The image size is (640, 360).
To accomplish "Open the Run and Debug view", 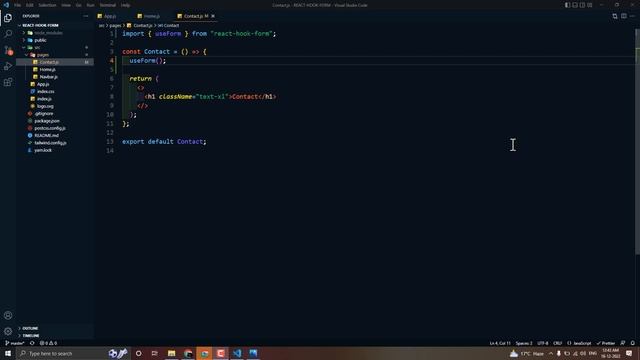I will pos(8,66).
